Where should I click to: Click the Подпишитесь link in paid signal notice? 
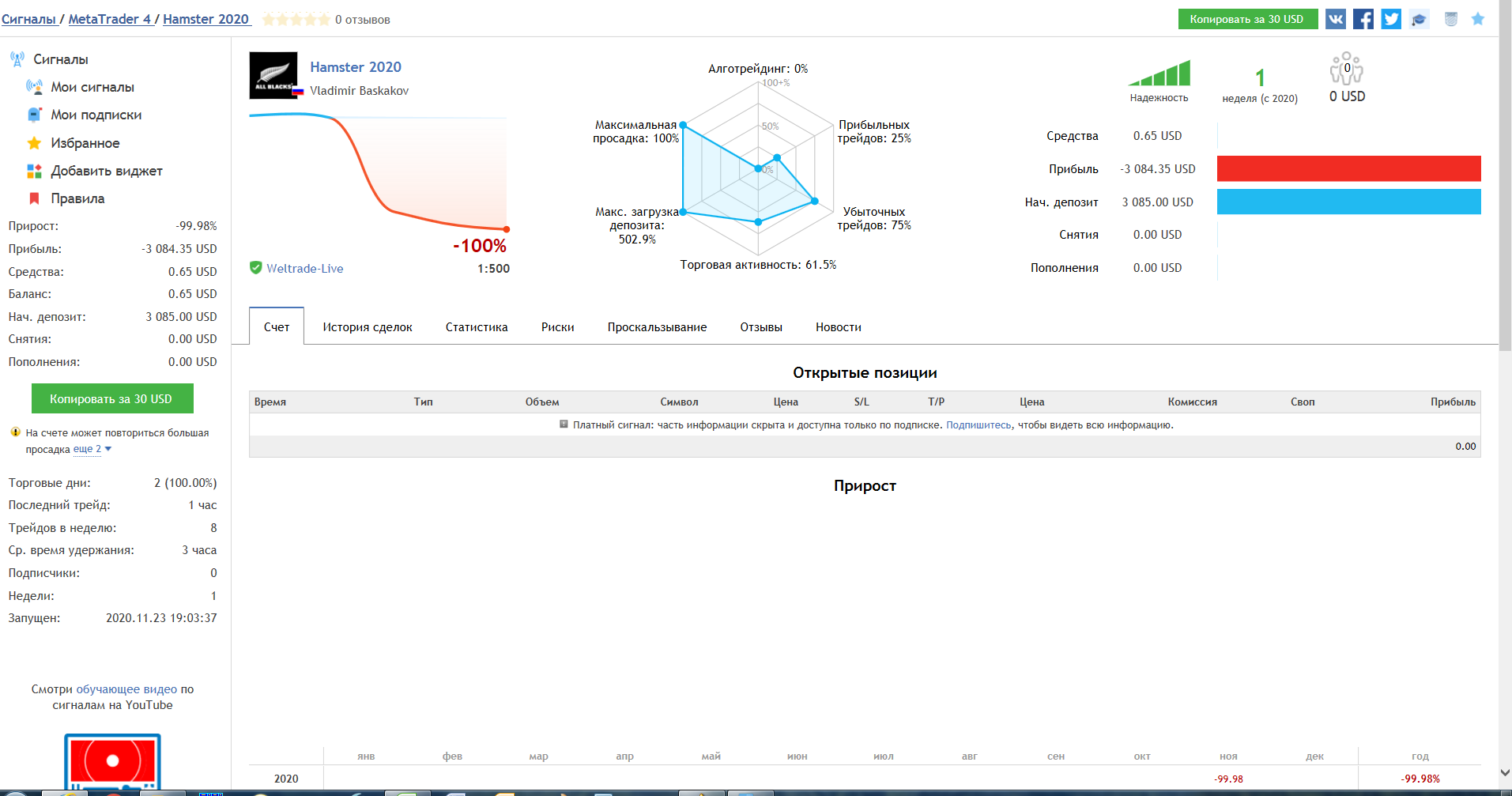click(x=978, y=425)
